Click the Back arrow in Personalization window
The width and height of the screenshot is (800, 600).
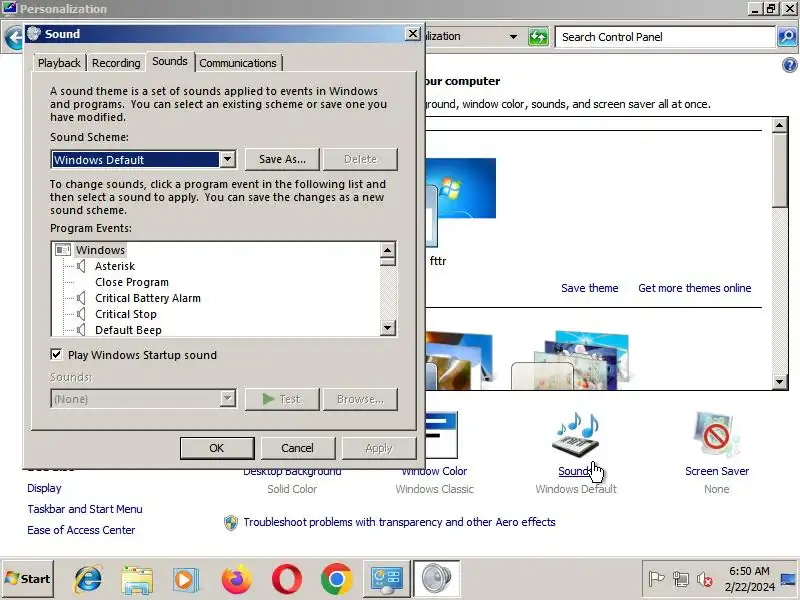13,37
